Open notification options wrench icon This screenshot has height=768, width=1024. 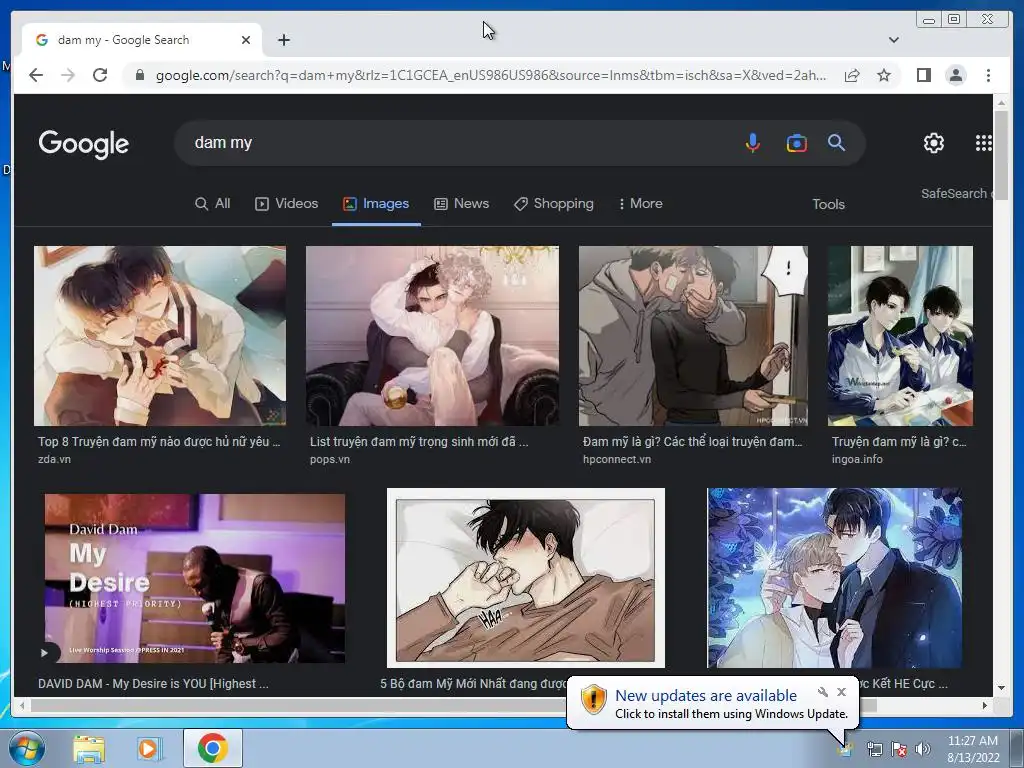click(823, 692)
